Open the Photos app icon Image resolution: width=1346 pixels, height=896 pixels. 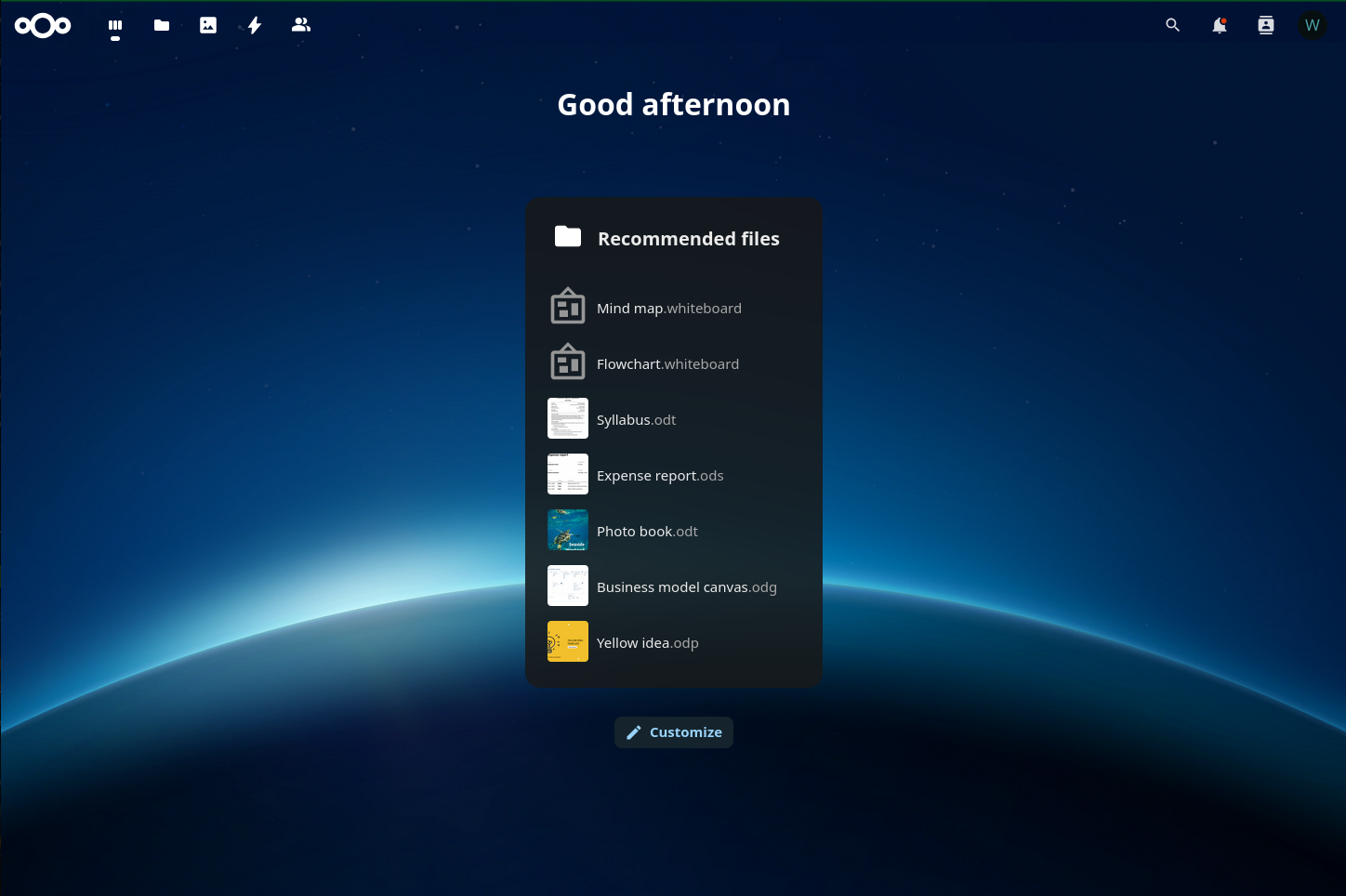click(x=208, y=26)
